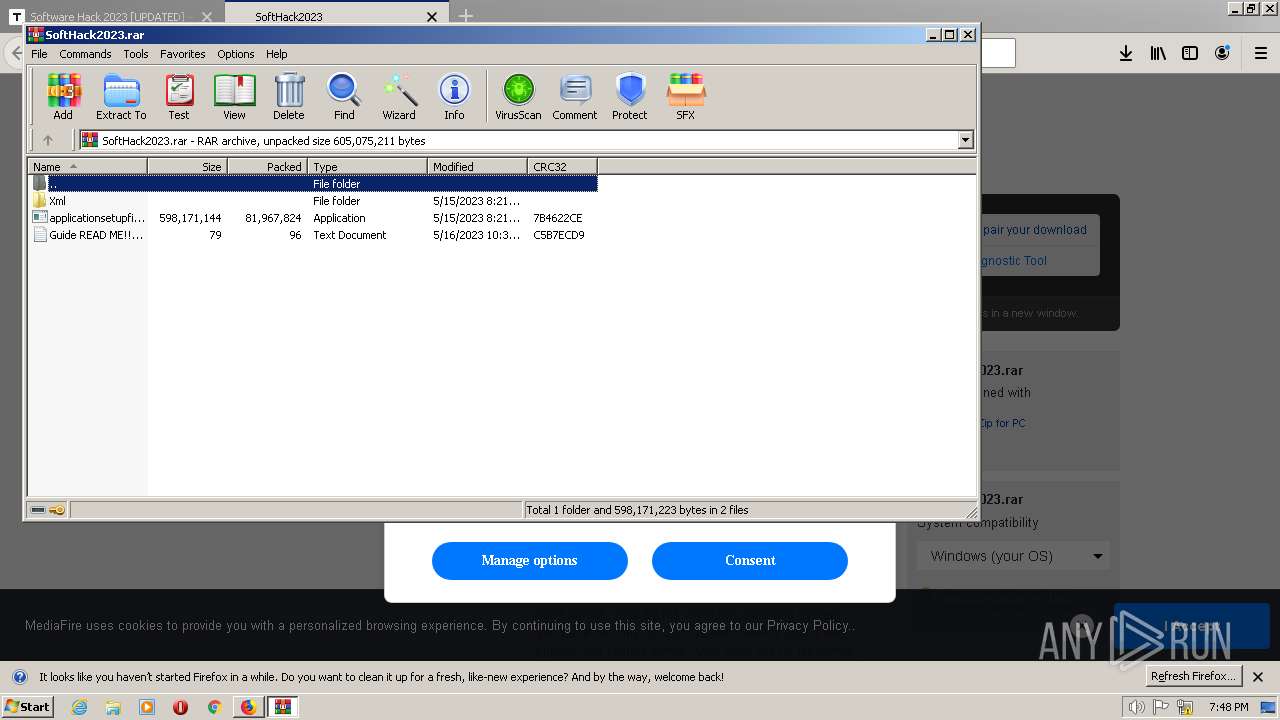Click the volume icon in the system tray
1280x720 pixels.
[1136, 707]
